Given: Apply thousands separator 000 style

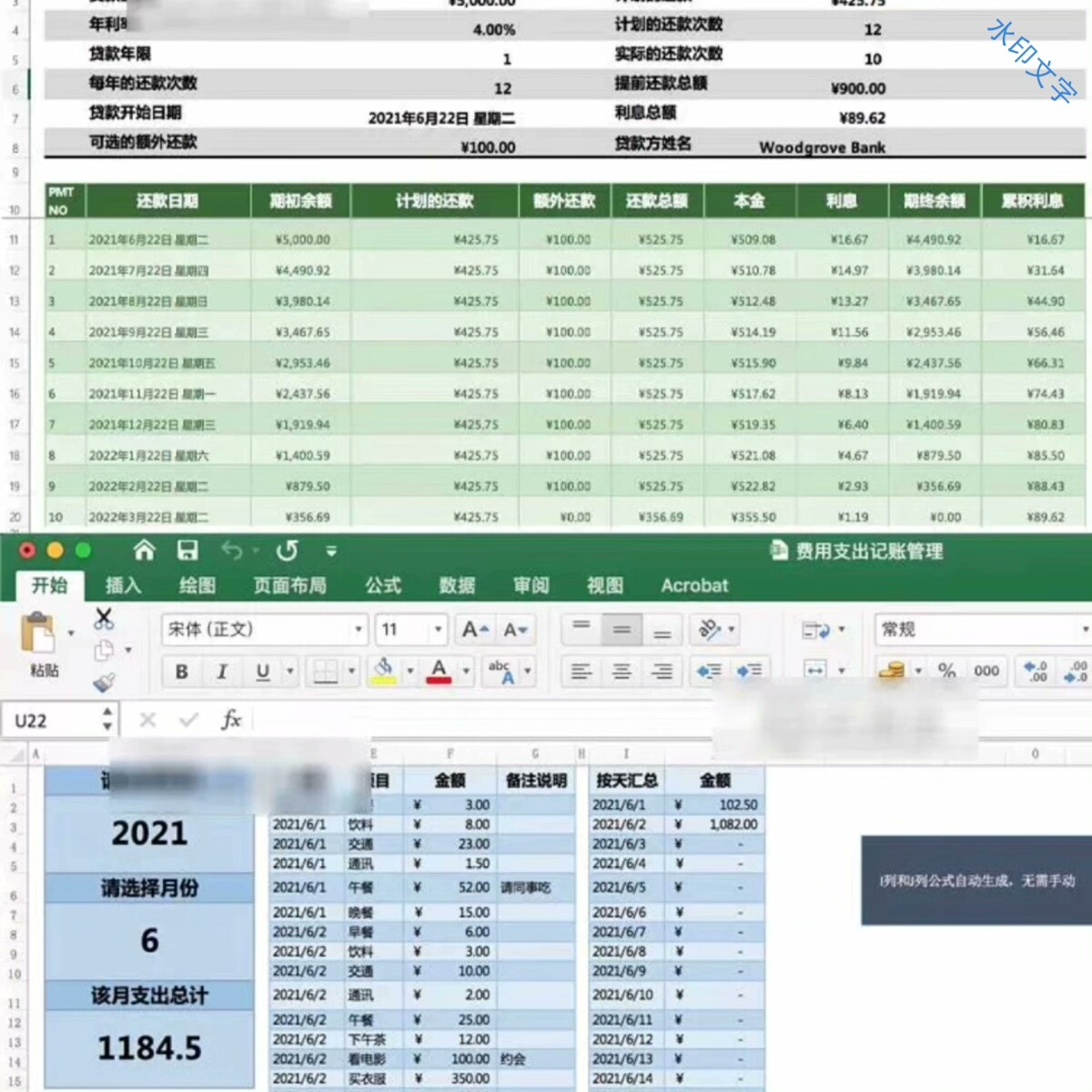Looking at the screenshot, I should point(986,671).
